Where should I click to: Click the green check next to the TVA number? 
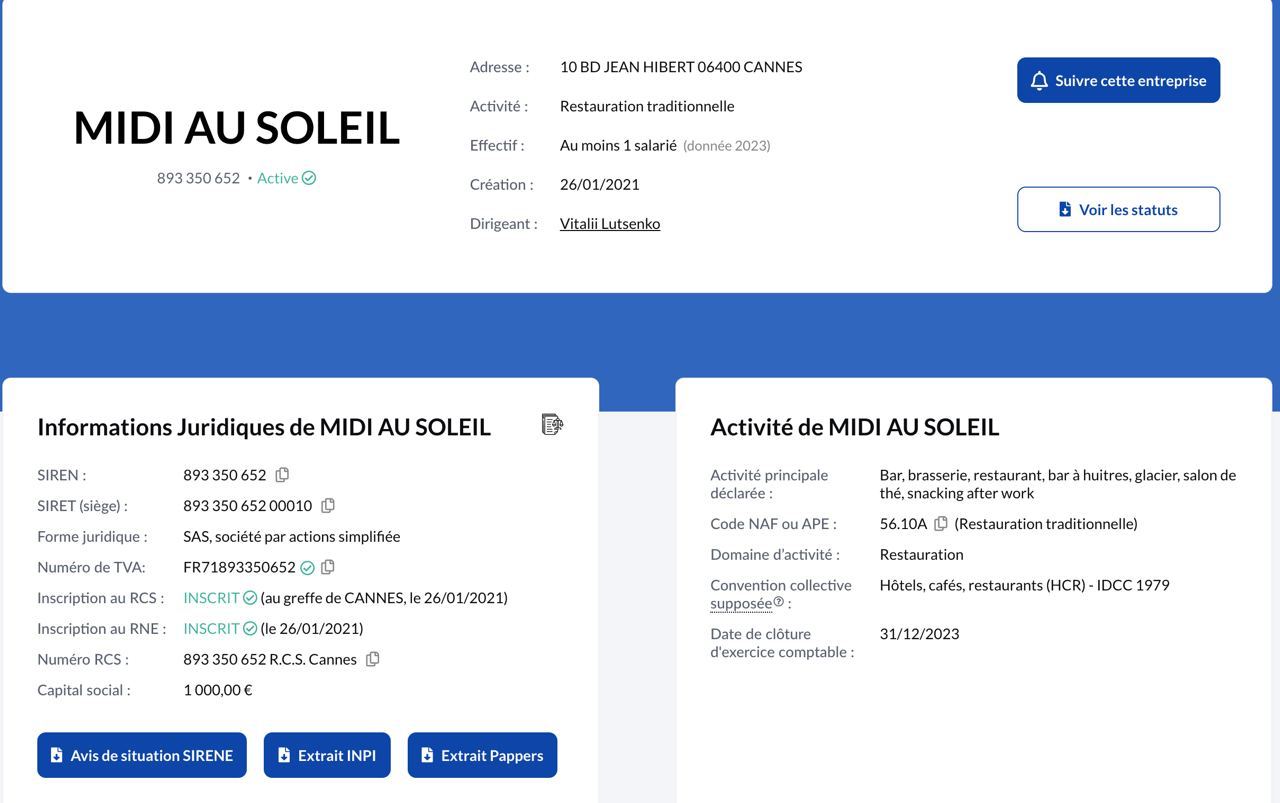[308, 566]
